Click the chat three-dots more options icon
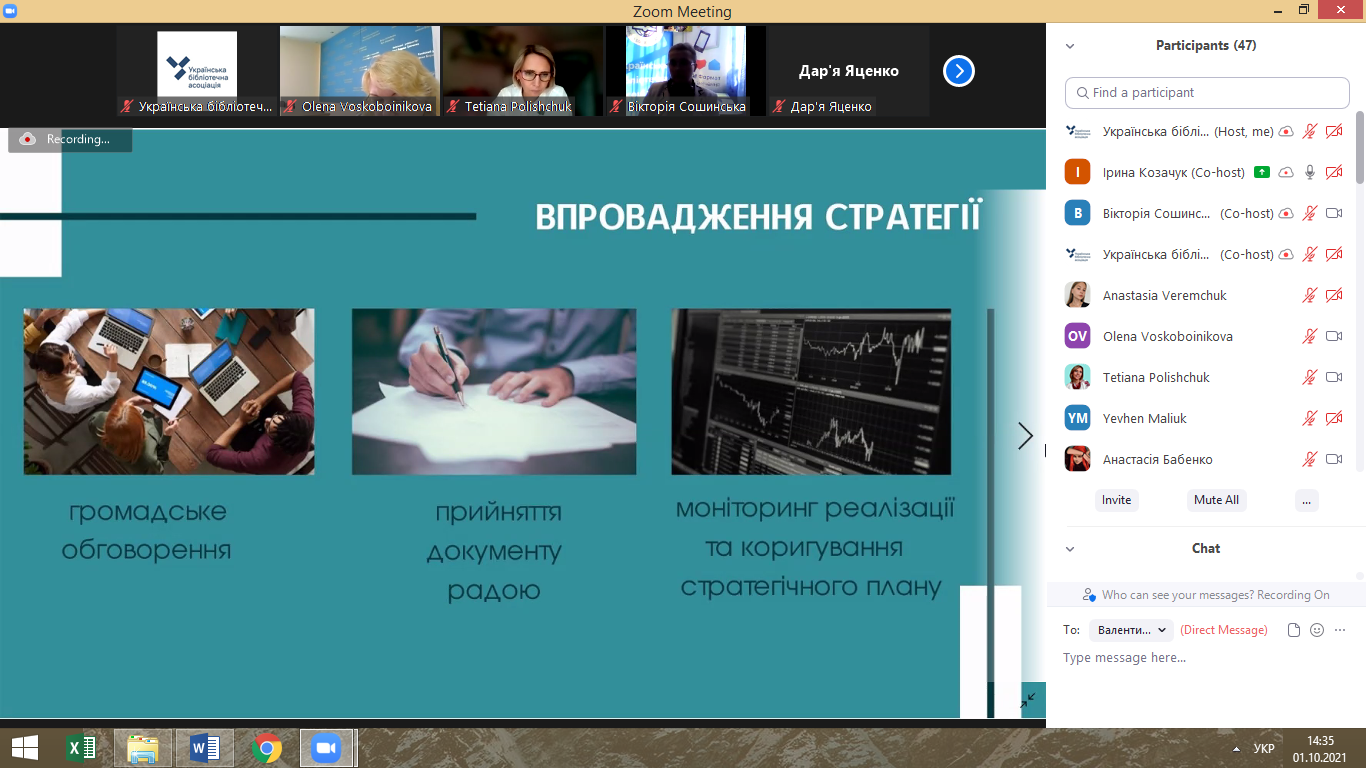Viewport: 1366px width, 768px height. coord(1340,630)
